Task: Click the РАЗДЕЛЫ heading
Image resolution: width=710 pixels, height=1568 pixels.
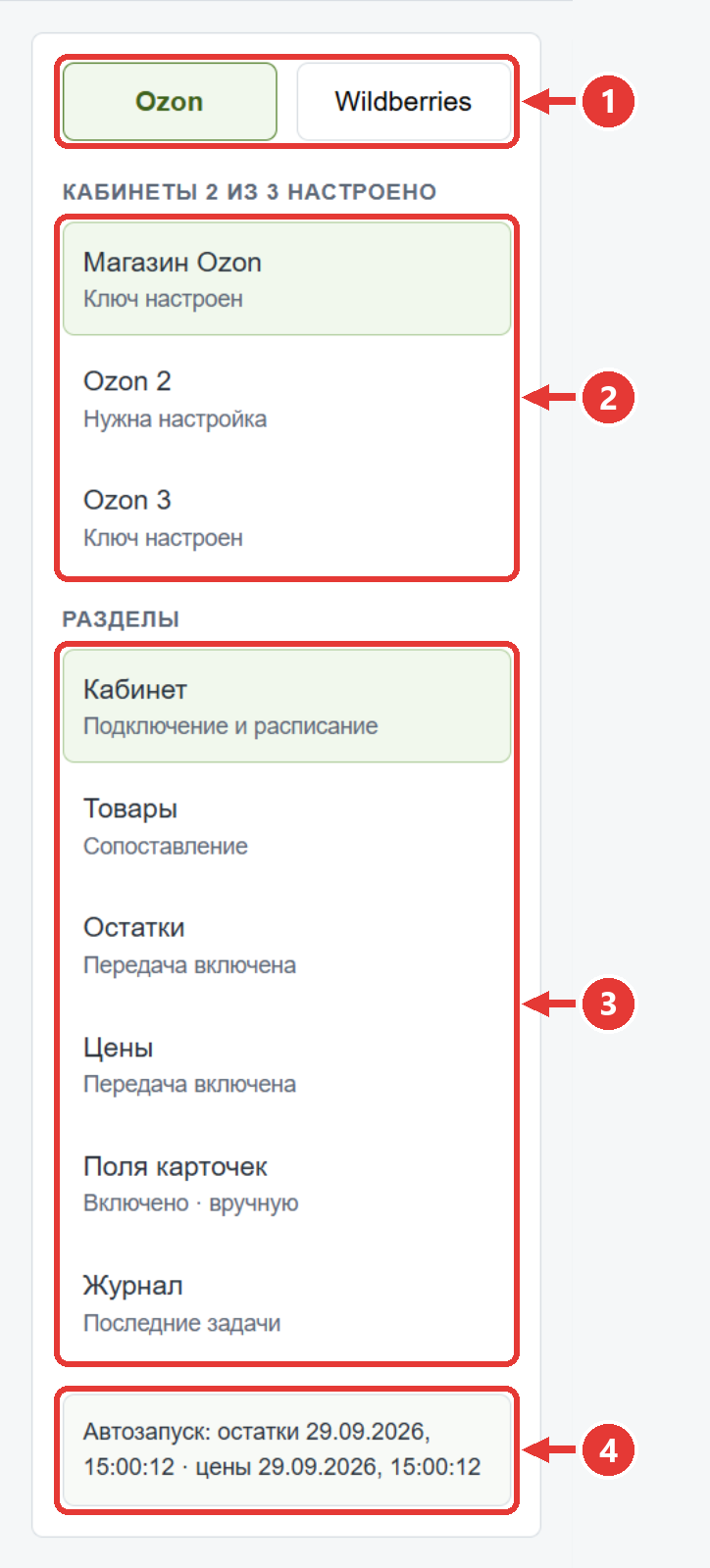Action: (121, 619)
